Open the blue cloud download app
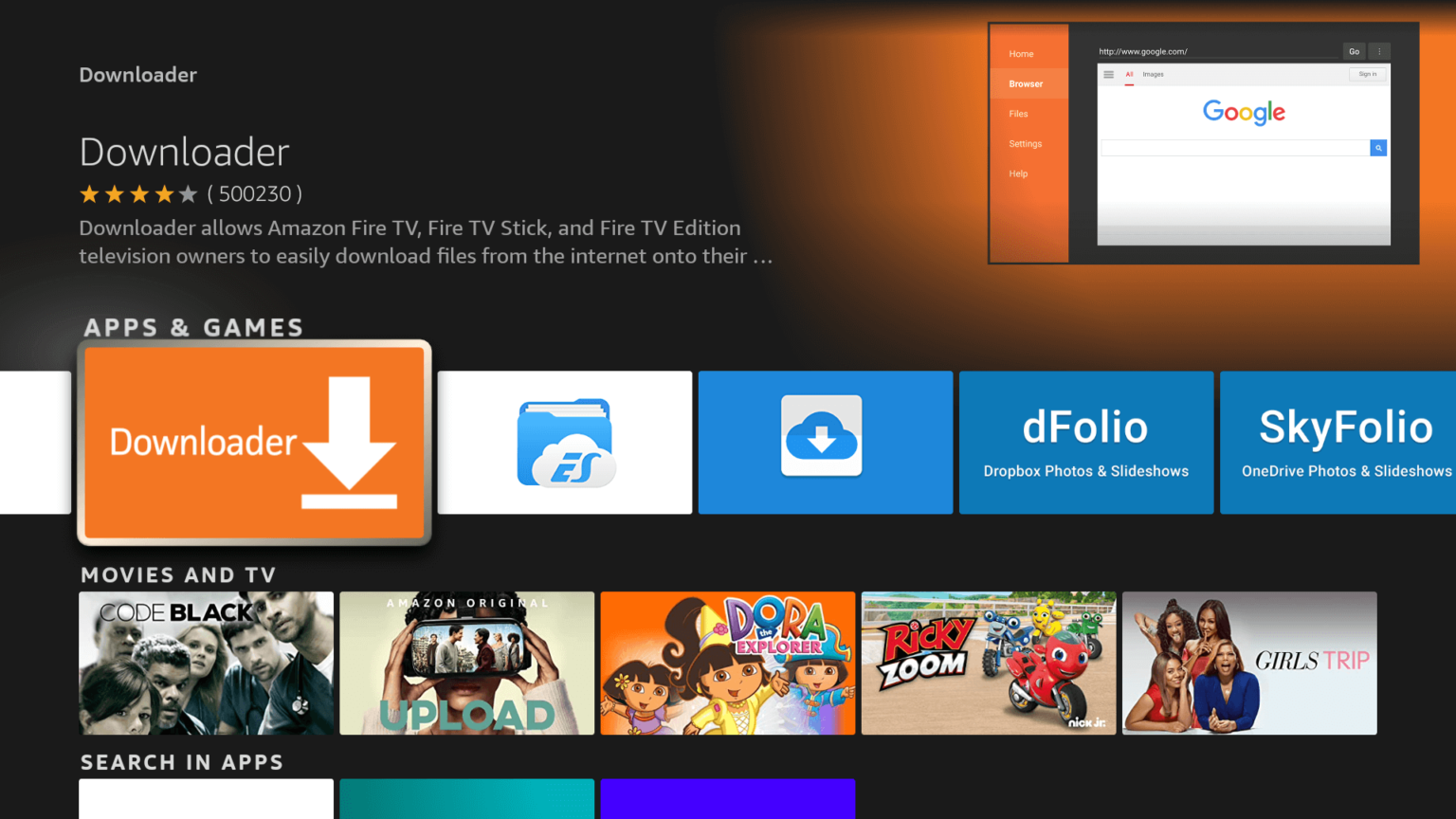The image size is (1456, 819). click(x=826, y=443)
